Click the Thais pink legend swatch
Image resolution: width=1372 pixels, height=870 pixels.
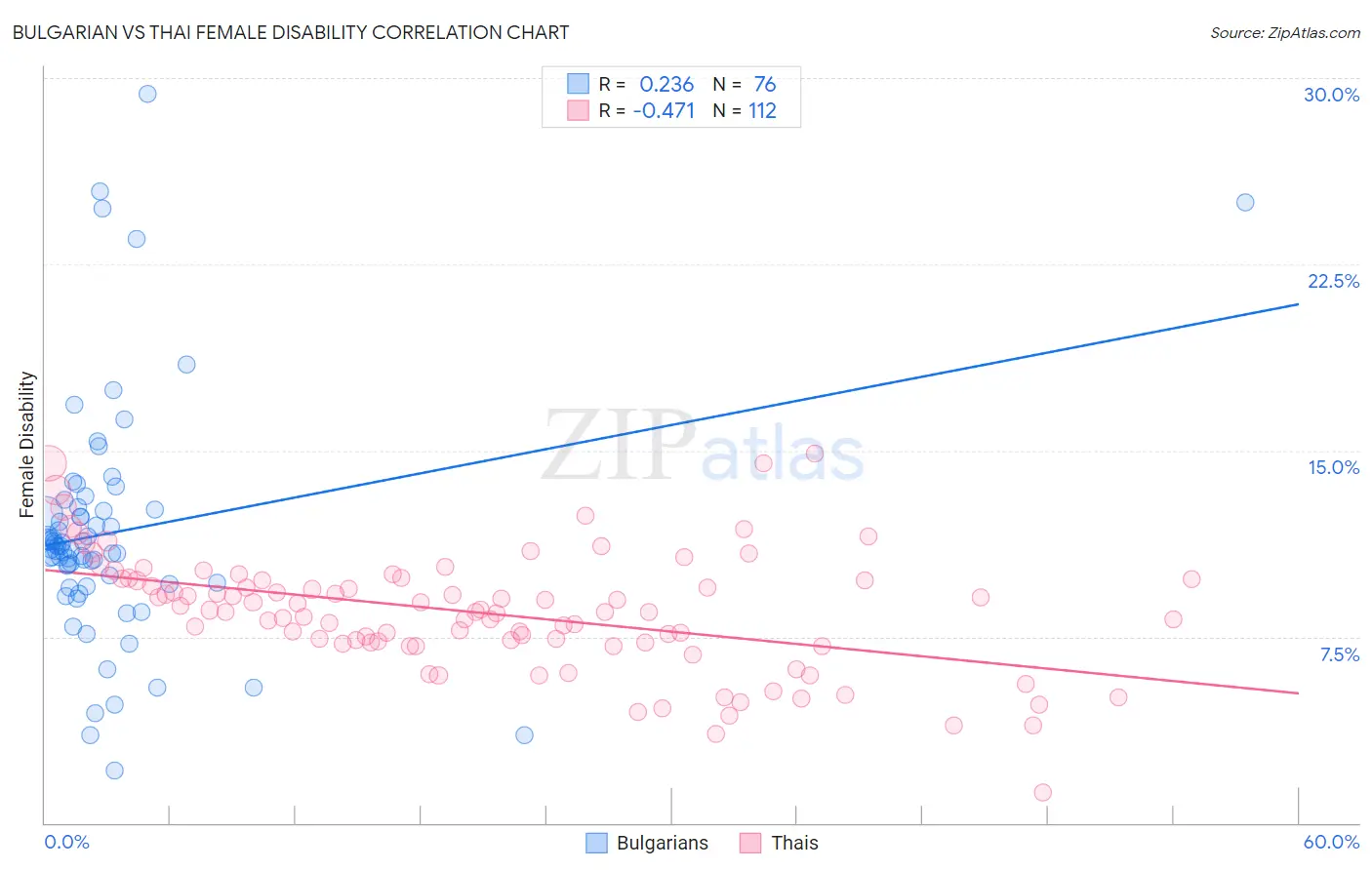750,843
